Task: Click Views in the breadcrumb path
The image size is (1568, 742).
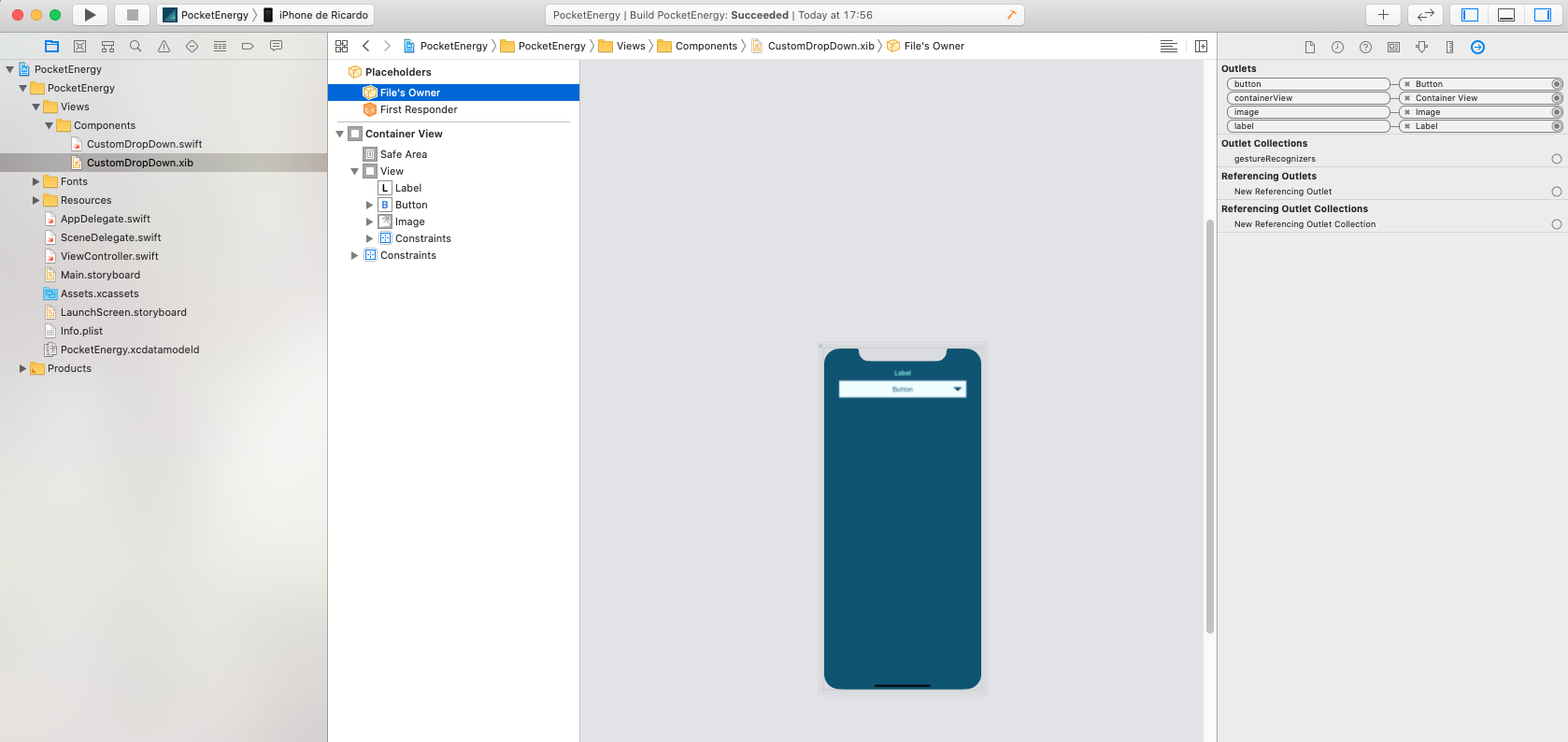Action: pos(631,46)
